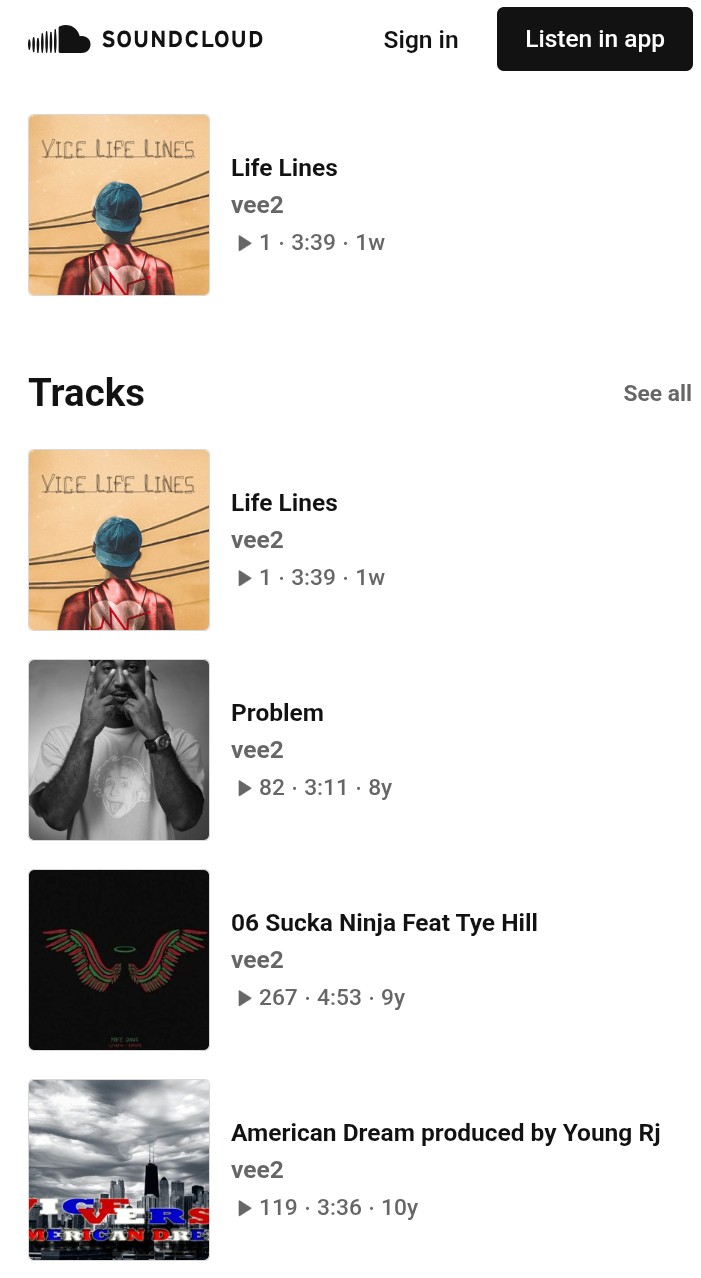Screen dimensions: 701x1278
Task: Select Life Lines cover in Tracks list
Action: click(119, 540)
